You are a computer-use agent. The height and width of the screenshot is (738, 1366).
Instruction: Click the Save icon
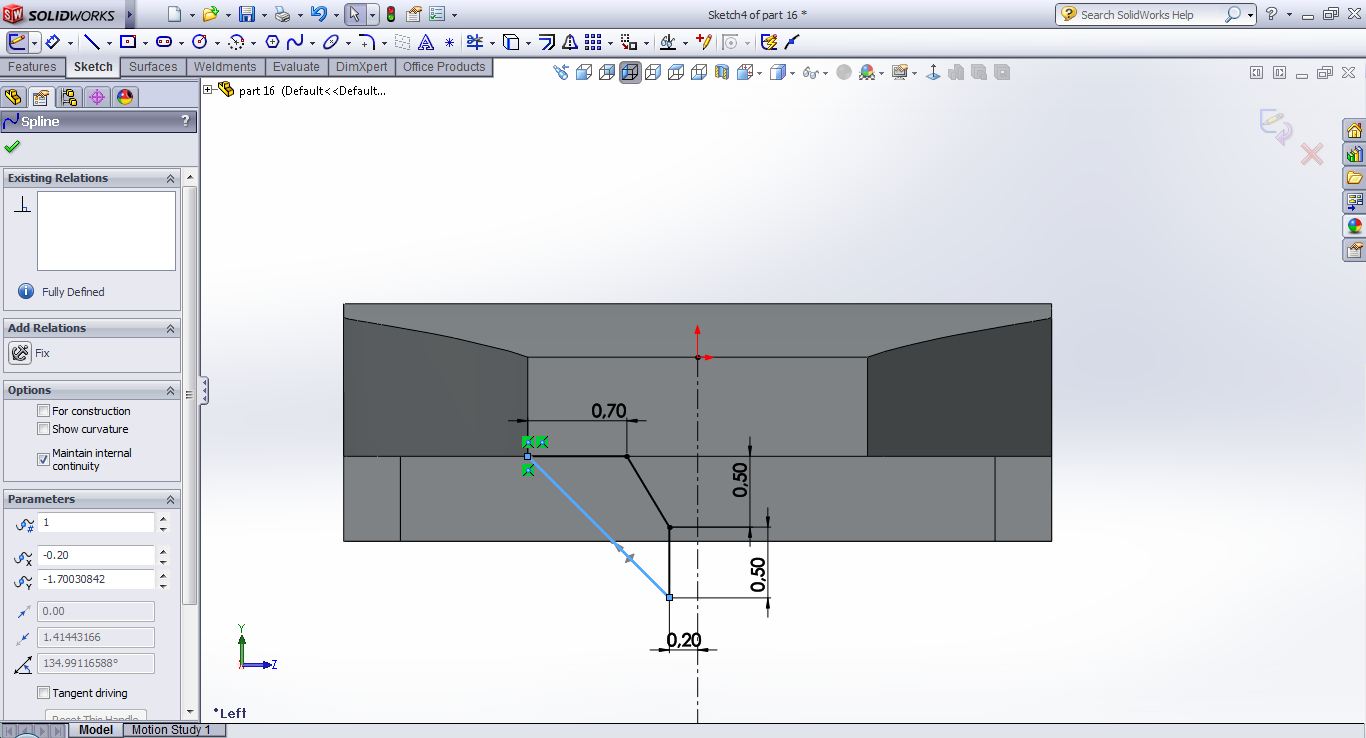246,14
